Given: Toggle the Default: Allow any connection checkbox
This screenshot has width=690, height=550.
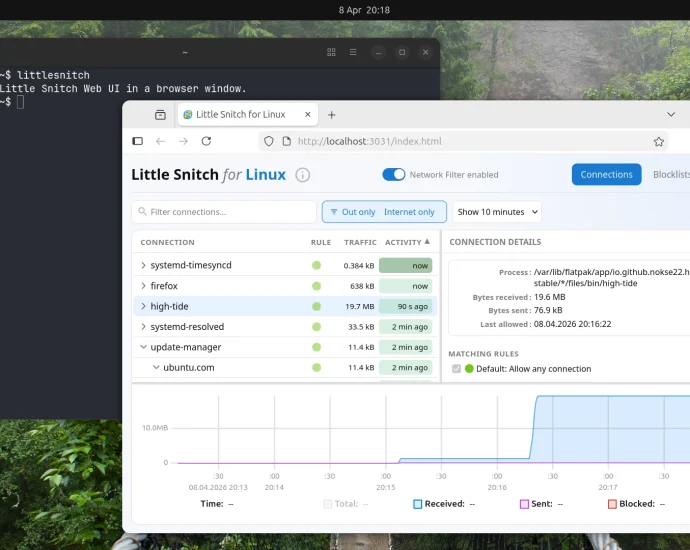Looking at the screenshot, I should point(456,369).
